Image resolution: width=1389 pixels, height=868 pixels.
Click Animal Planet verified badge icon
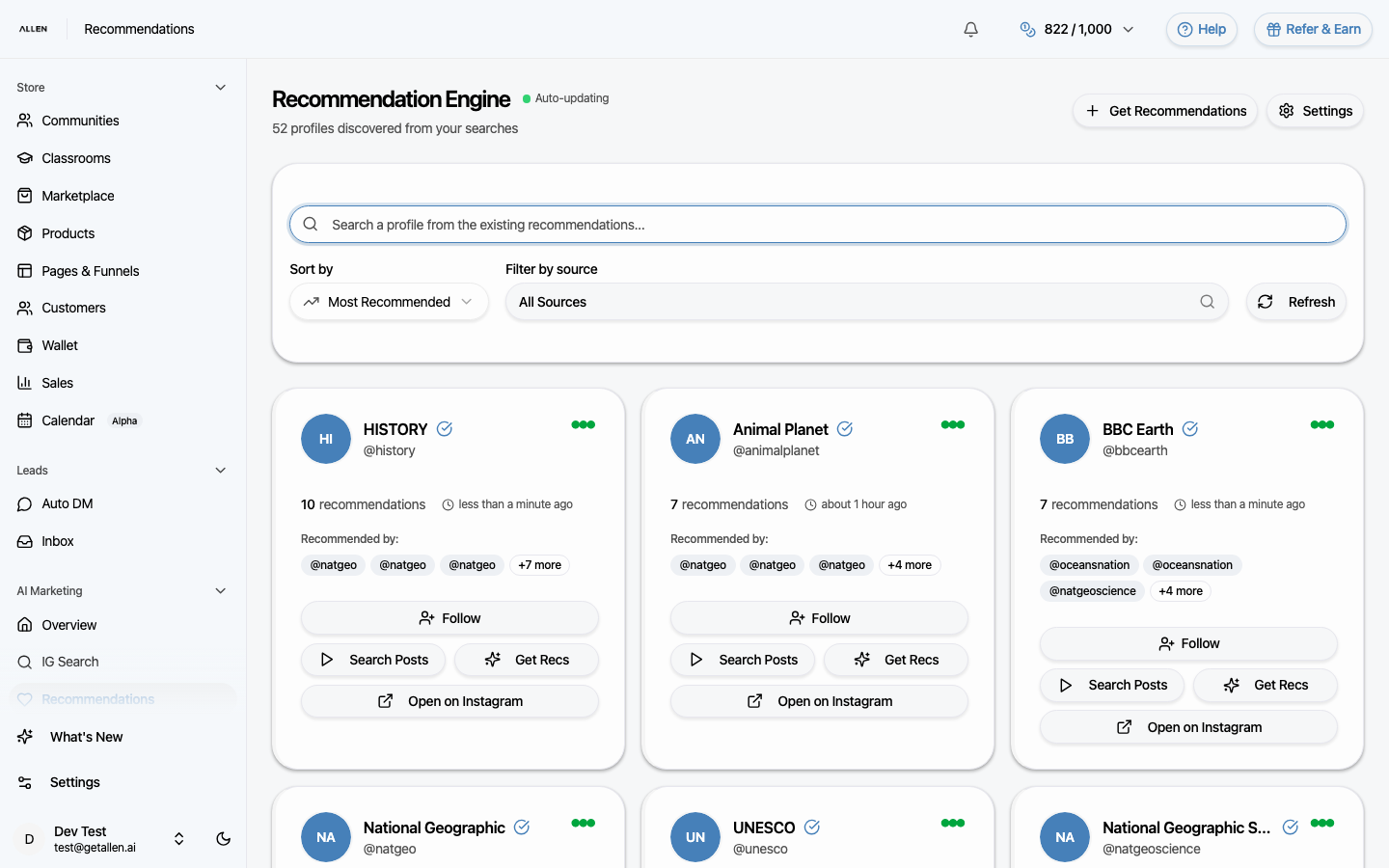[x=845, y=429]
